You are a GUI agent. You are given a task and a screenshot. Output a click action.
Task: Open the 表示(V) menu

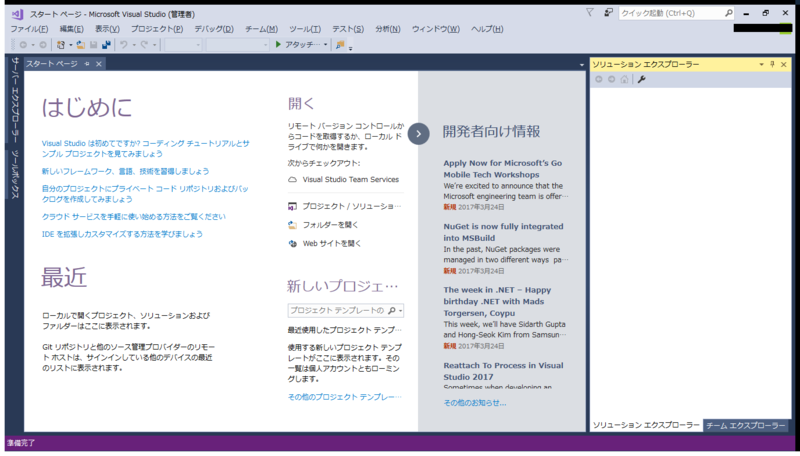(107, 29)
